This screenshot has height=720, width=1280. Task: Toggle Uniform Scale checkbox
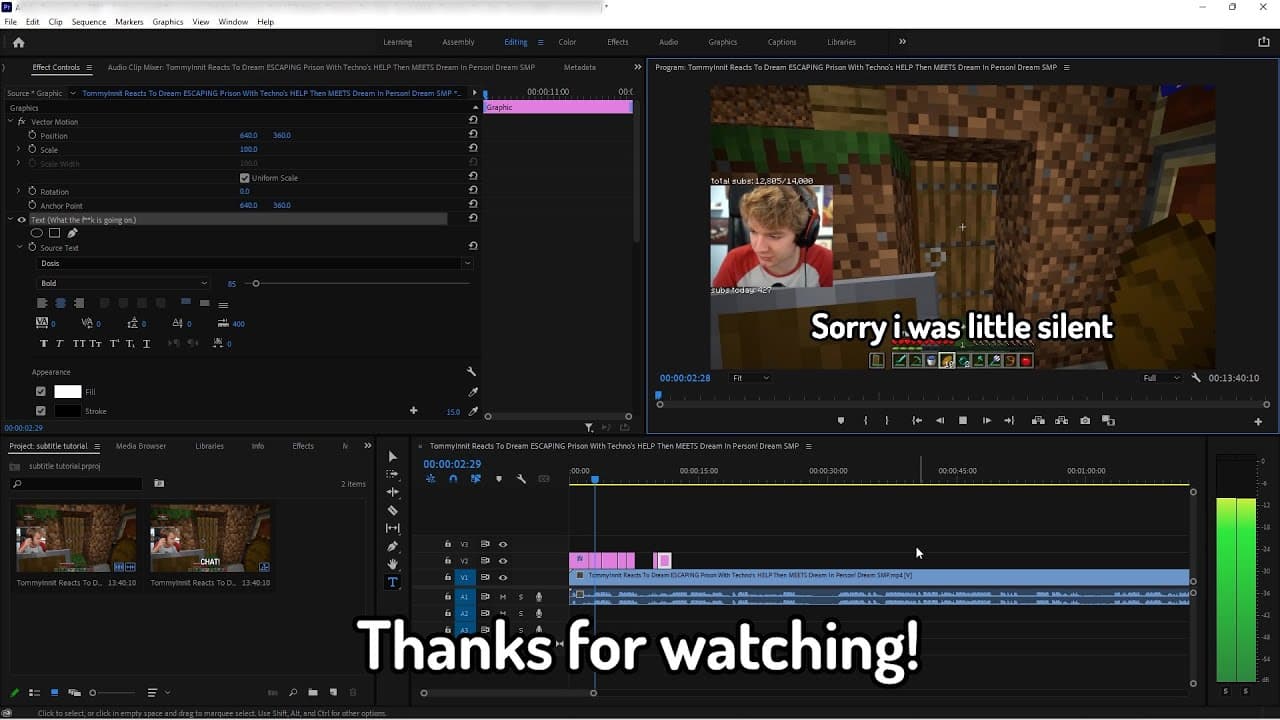(x=244, y=178)
